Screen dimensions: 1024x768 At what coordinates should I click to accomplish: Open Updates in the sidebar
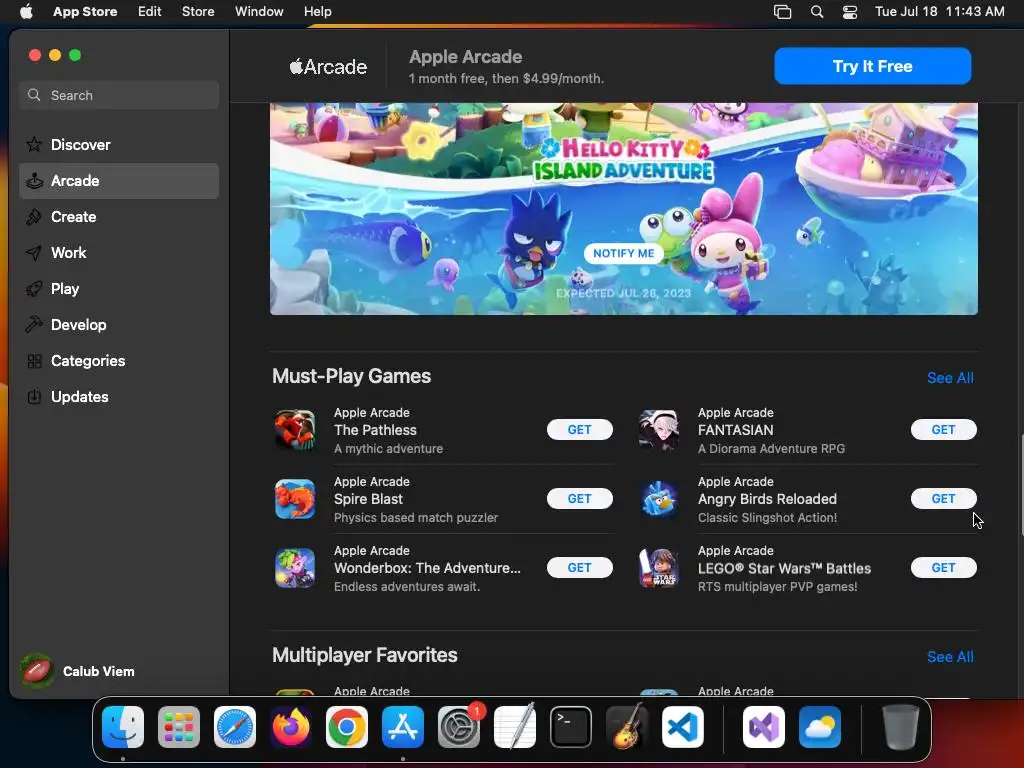(119, 396)
